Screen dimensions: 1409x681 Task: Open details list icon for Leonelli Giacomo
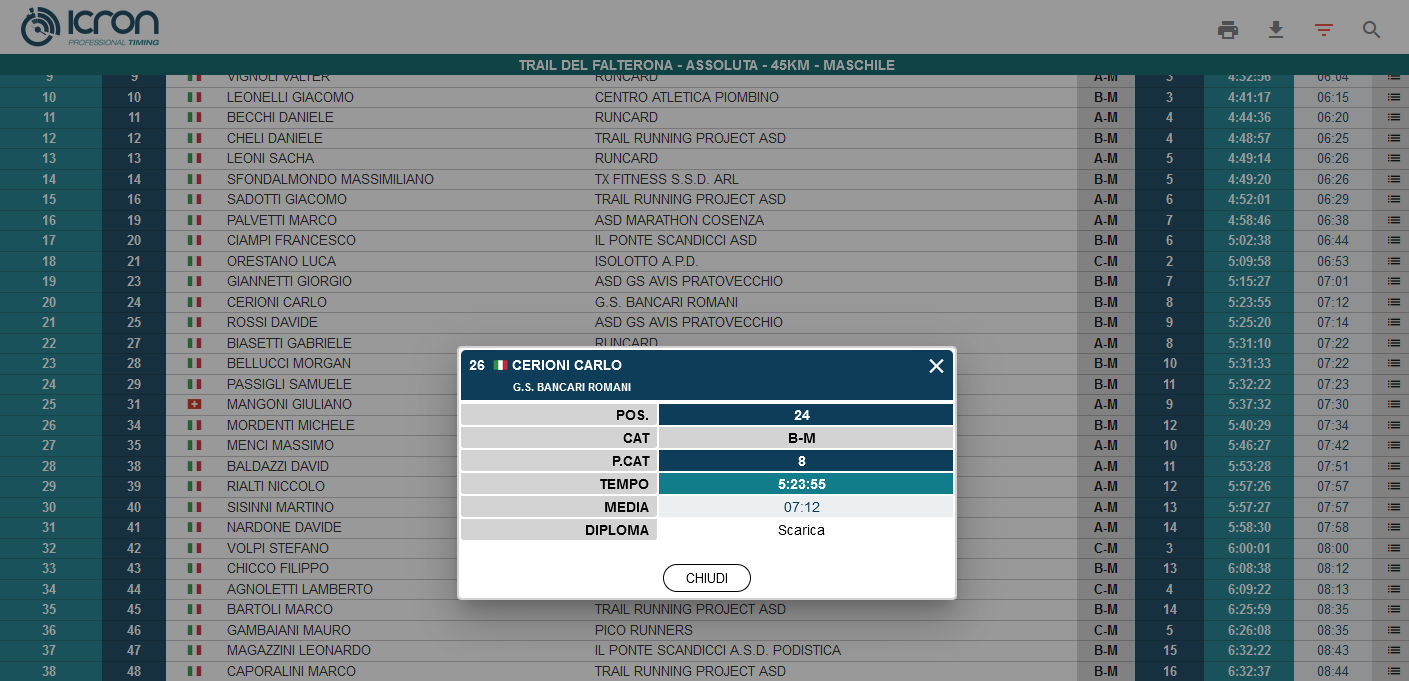click(x=1393, y=97)
